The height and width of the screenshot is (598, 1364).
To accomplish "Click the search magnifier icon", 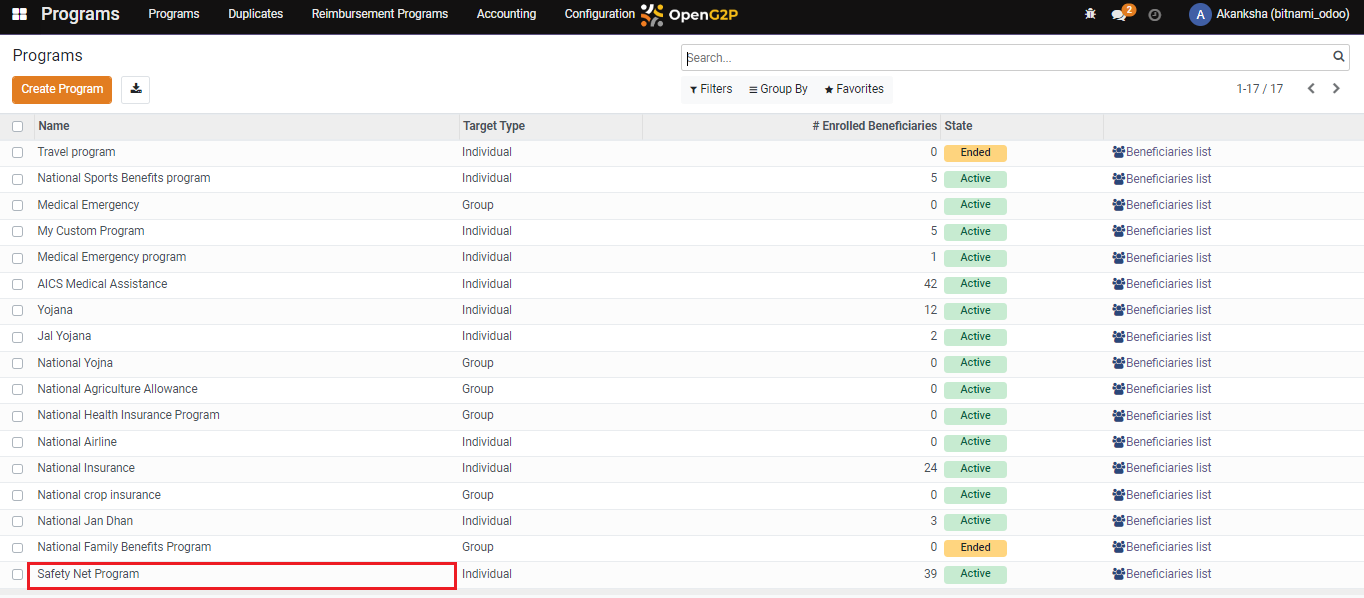I will (1339, 57).
